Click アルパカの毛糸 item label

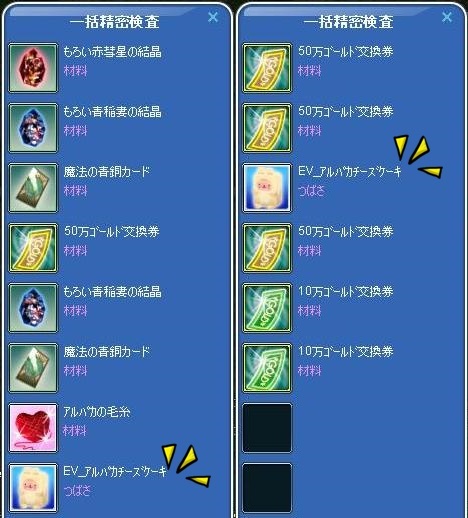tap(97, 412)
